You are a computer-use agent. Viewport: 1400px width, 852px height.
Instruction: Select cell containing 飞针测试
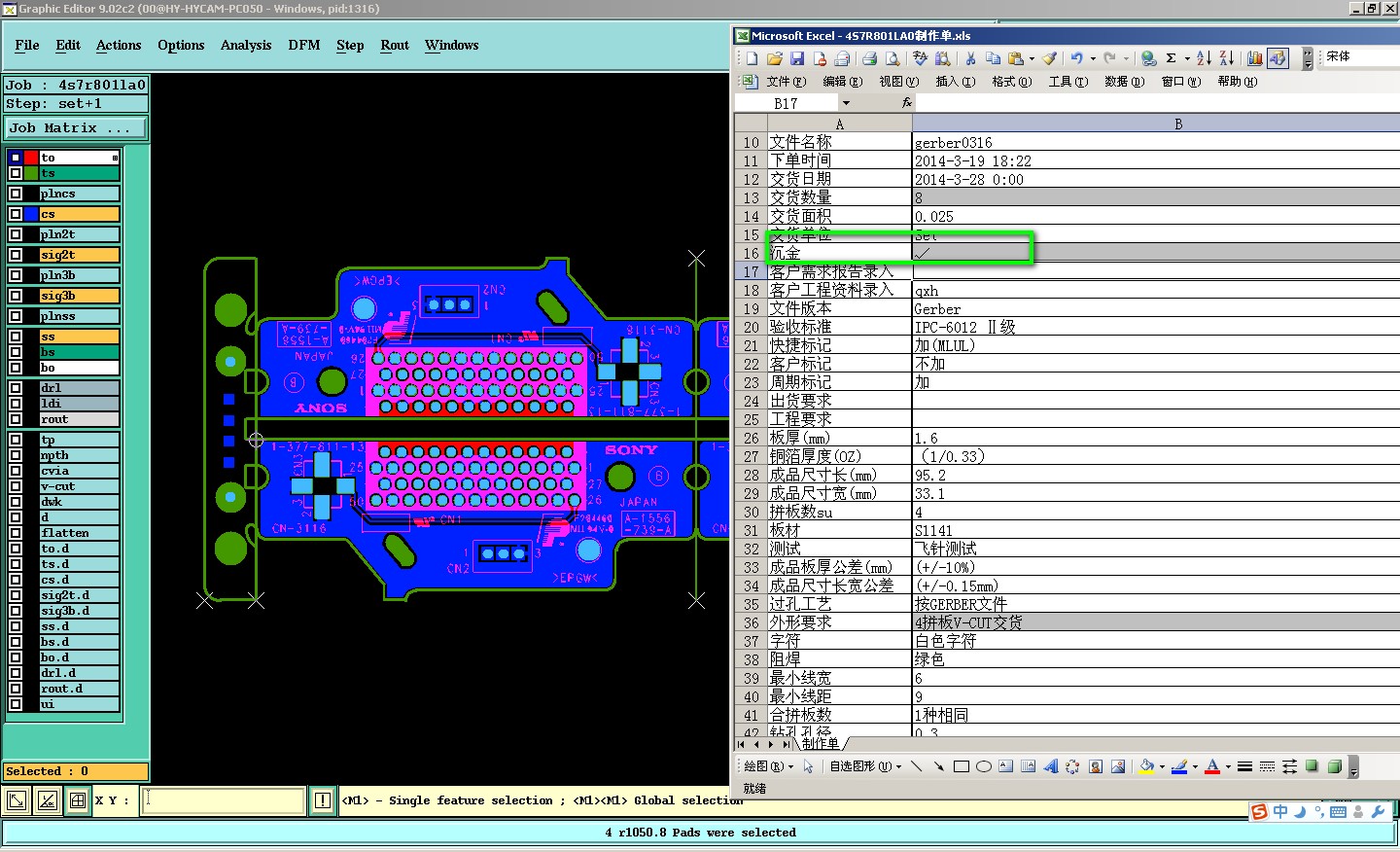coord(1156,549)
